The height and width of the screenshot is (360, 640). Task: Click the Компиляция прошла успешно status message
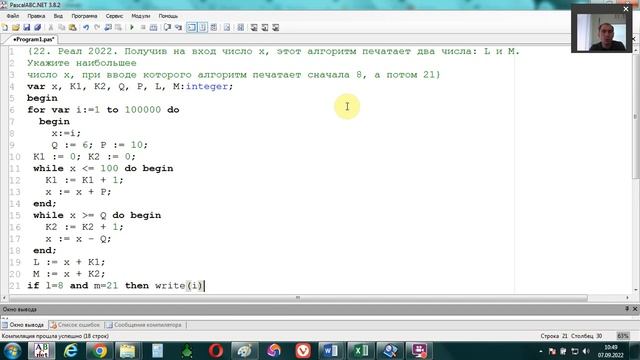click(55, 336)
